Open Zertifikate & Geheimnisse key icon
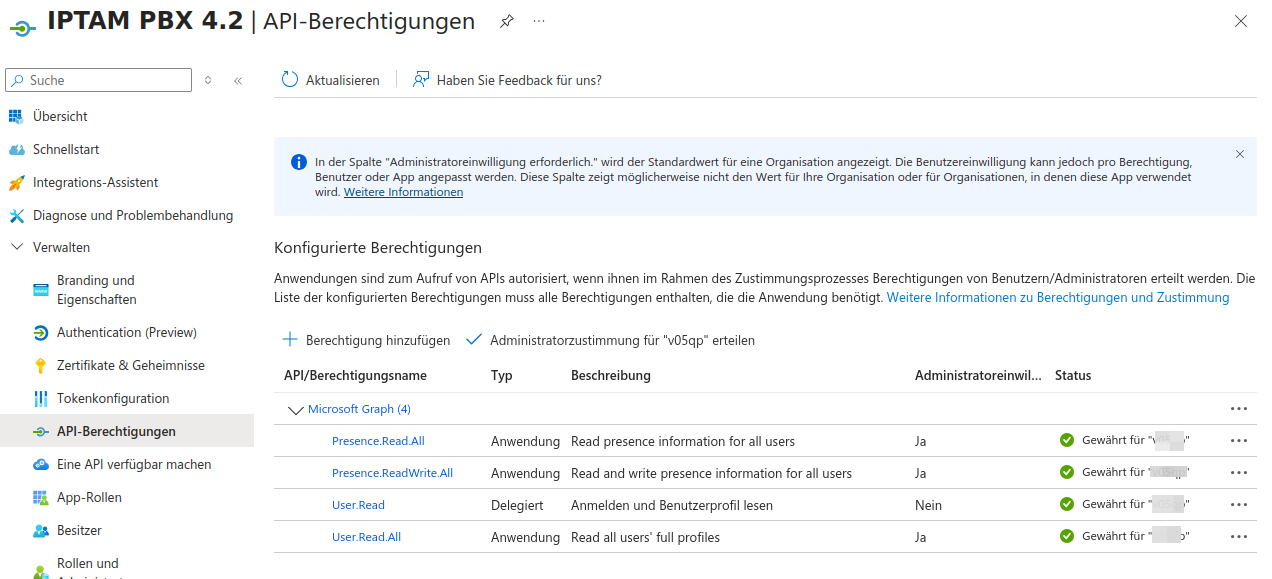 tap(41, 366)
